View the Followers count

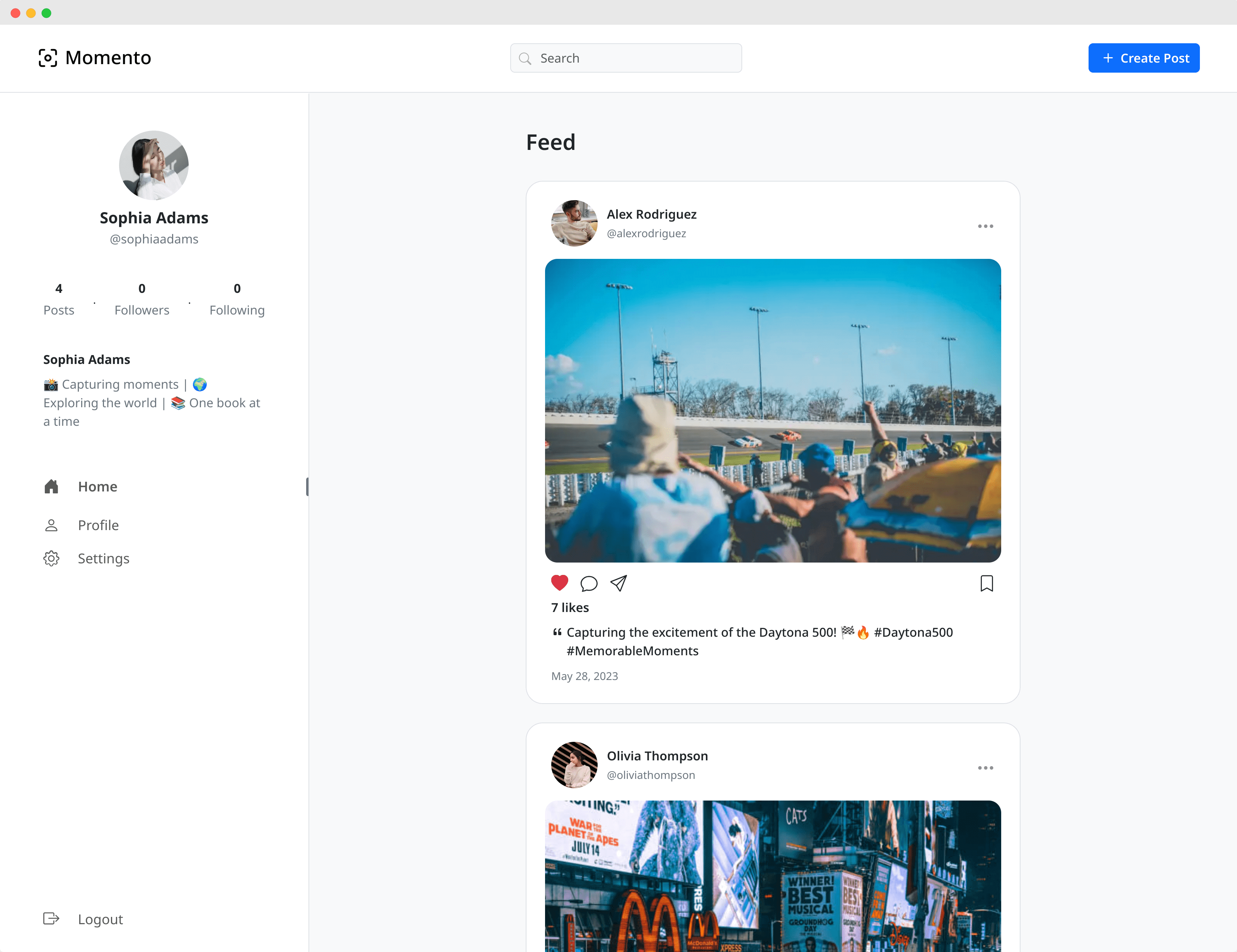point(141,299)
